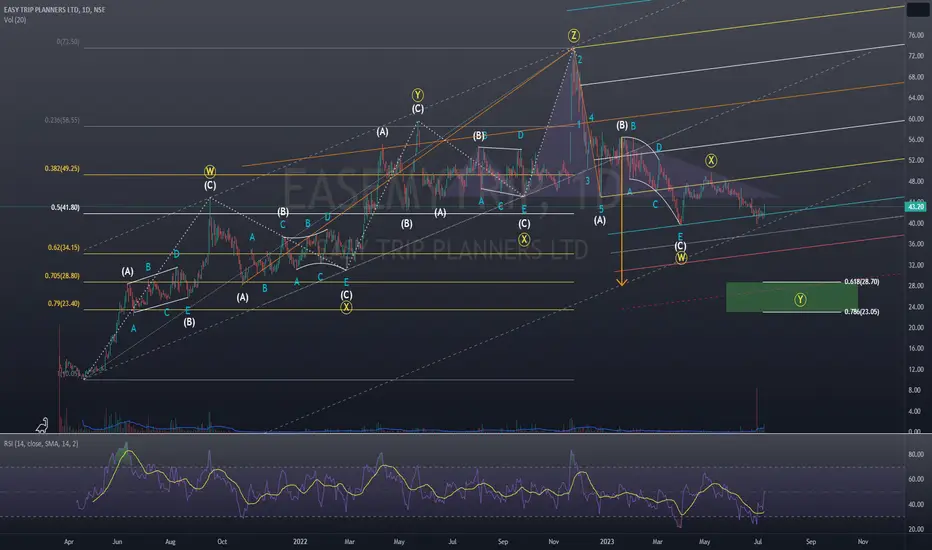Click the 12.00 price axis label

(915, 369)
